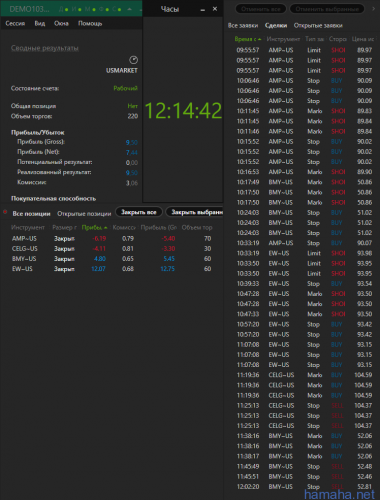
Task: Click the Ф connection status indicator
Action: tap(104, 9)
